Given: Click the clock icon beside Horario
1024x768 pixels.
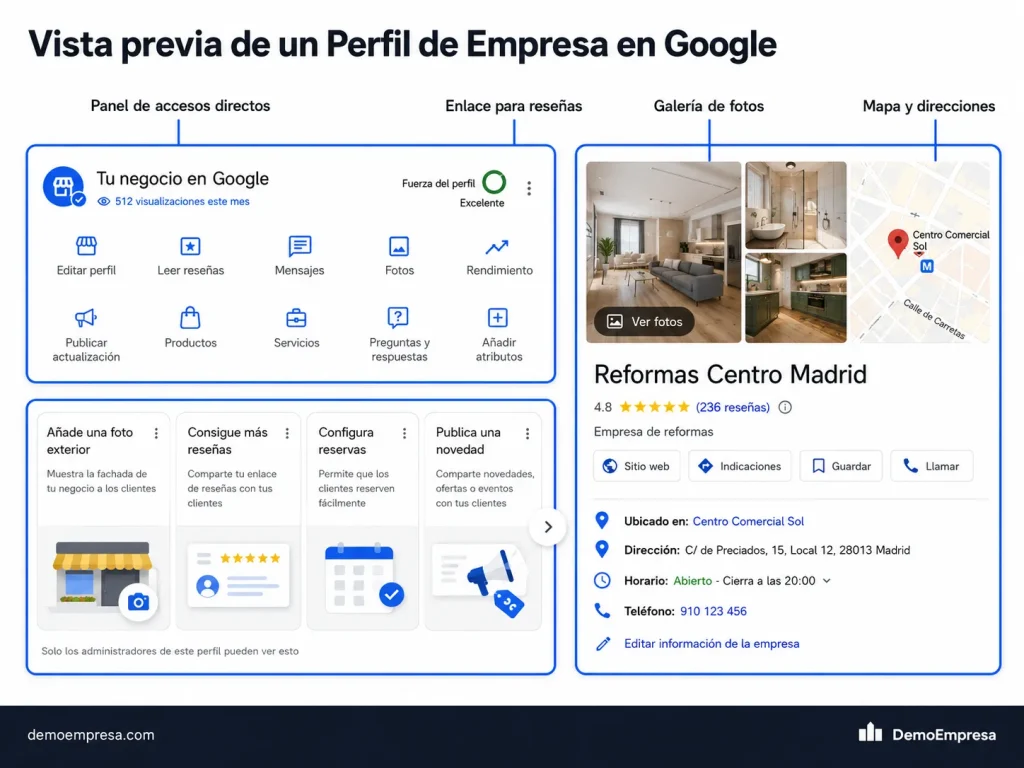Looking at the screenshot, I should [x=602, y=580].
